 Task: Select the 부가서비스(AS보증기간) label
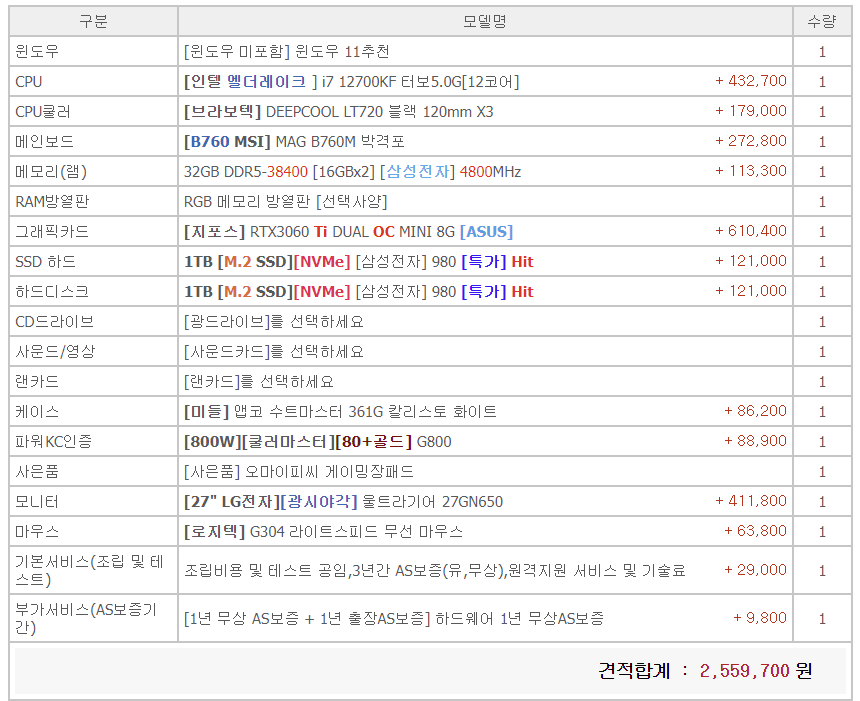[86, 618]
